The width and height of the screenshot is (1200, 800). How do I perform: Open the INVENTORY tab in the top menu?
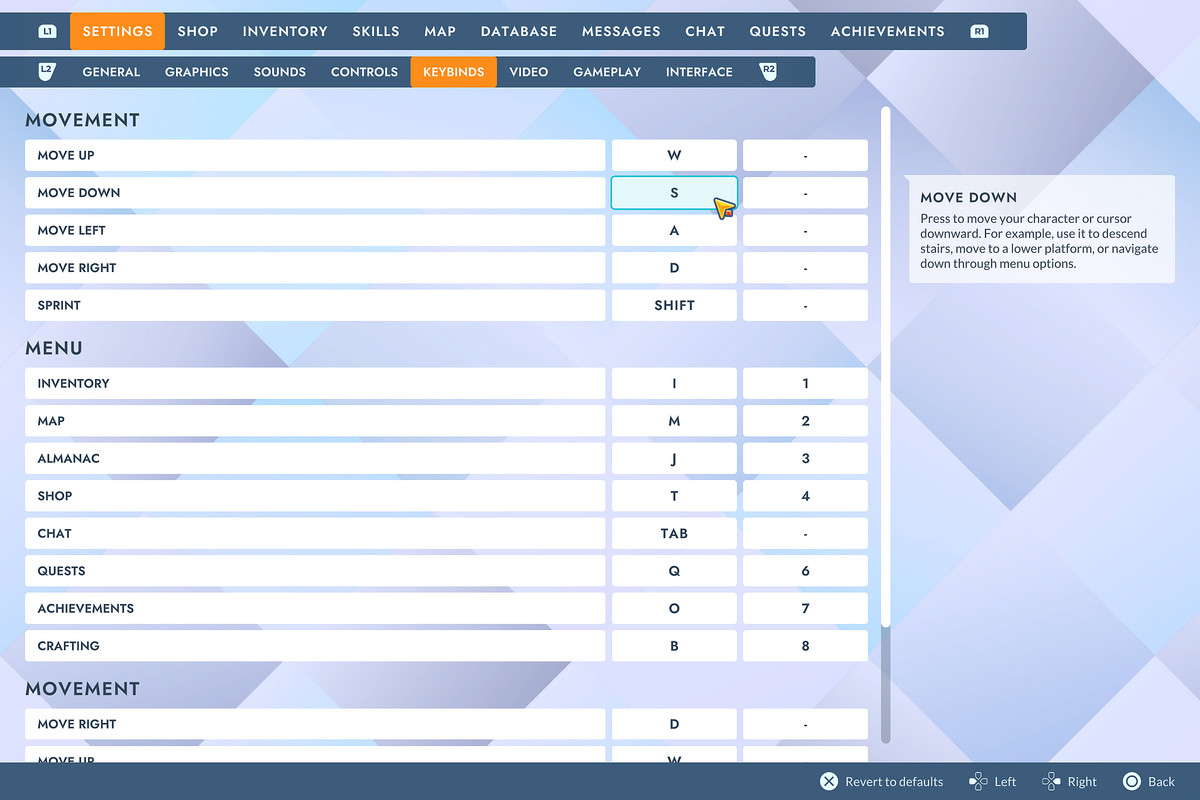284,31
